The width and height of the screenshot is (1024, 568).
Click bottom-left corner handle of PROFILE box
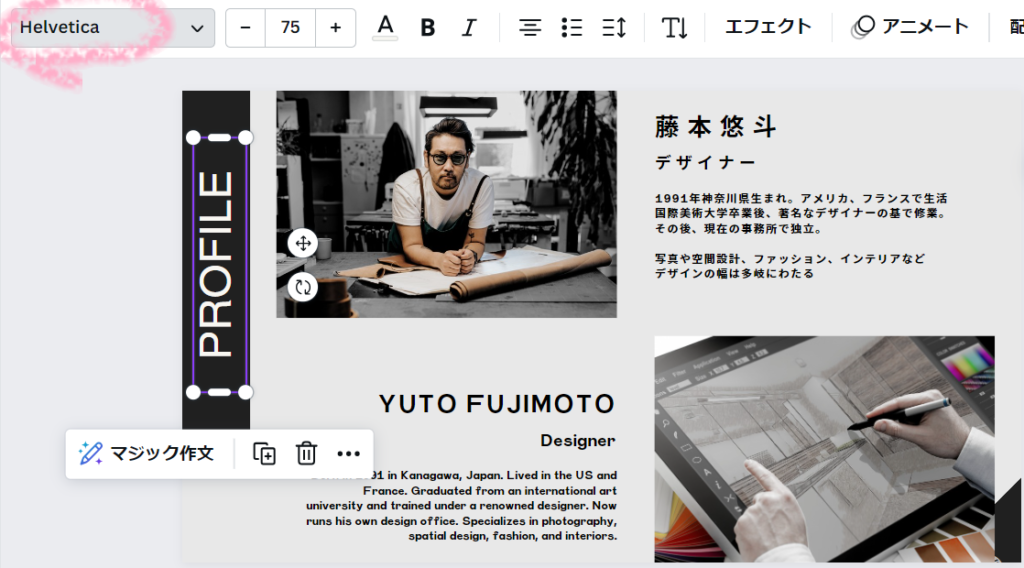point(193,392)
